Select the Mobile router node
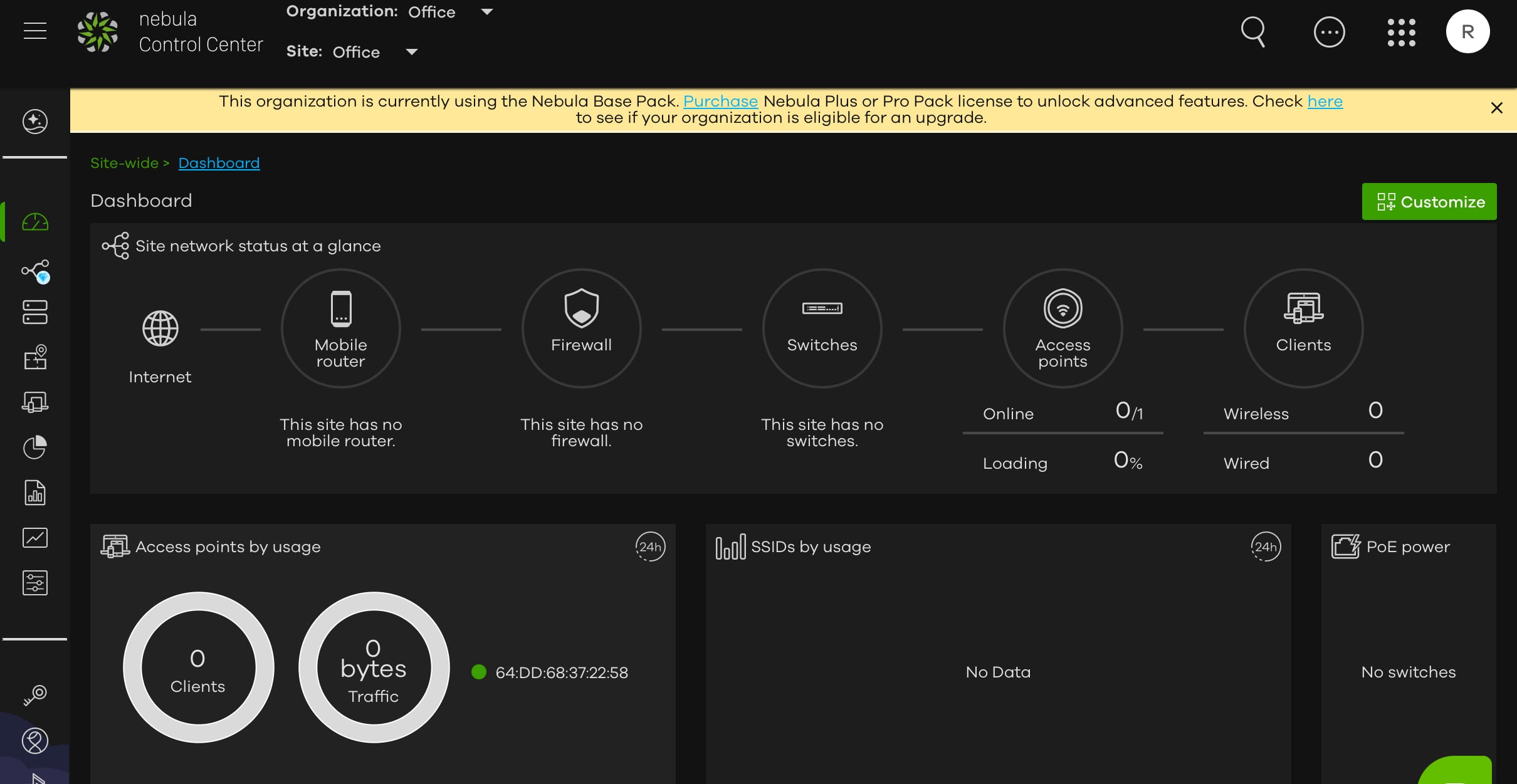Viewport: 1517px width, 784px height. (341, 328)
